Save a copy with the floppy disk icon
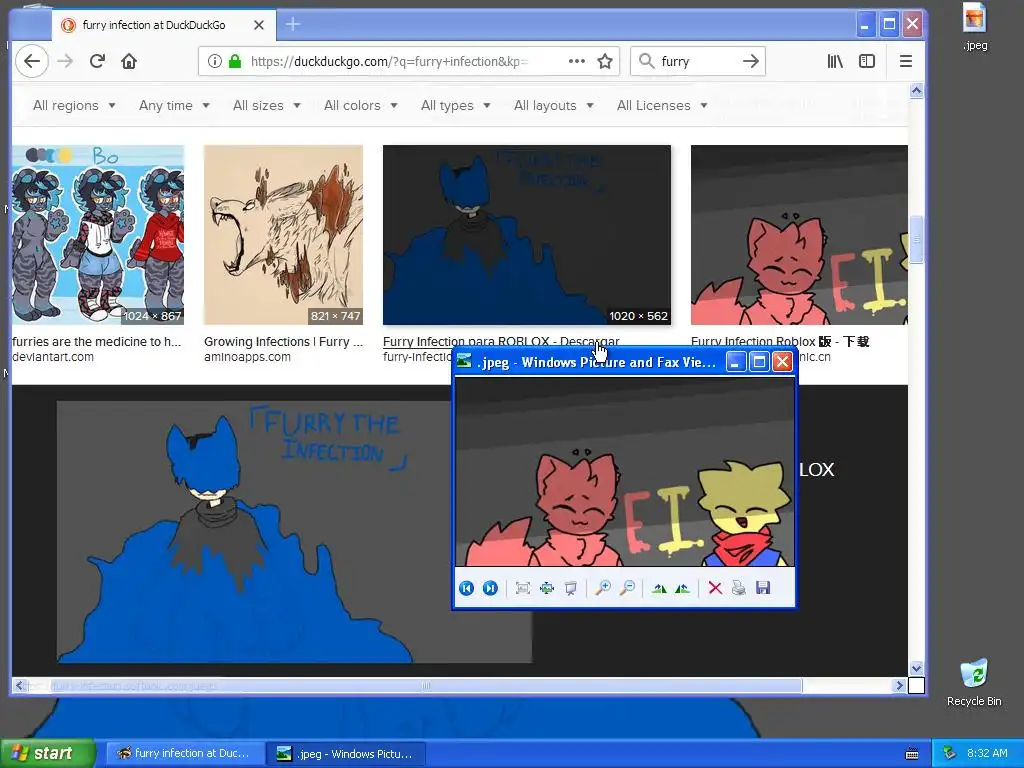 point(763,588)
